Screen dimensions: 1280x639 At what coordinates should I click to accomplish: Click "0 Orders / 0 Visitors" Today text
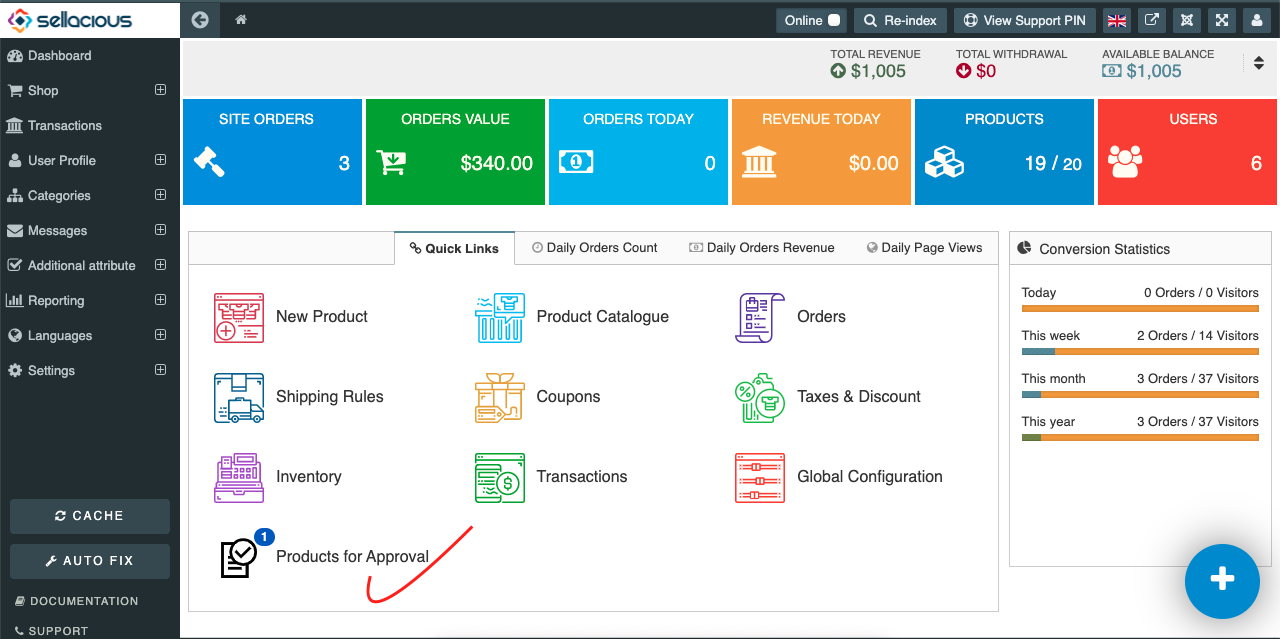point(1201,293)
